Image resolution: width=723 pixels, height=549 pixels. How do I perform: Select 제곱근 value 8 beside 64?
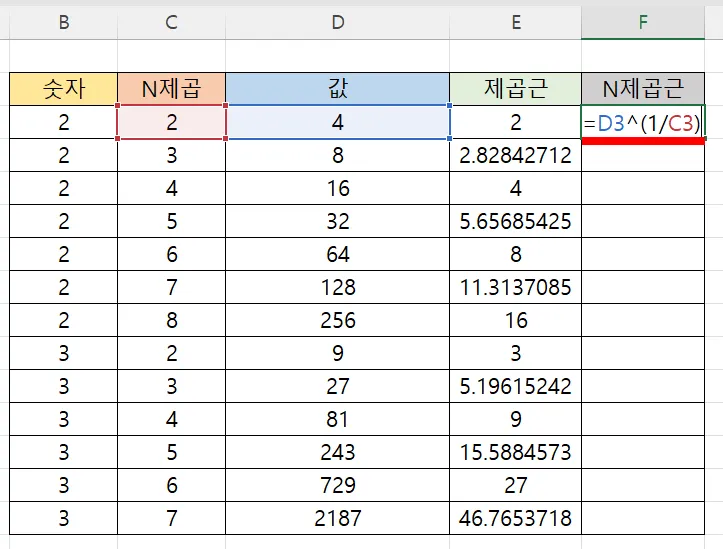pyautogui.click(x=516, y=254)
